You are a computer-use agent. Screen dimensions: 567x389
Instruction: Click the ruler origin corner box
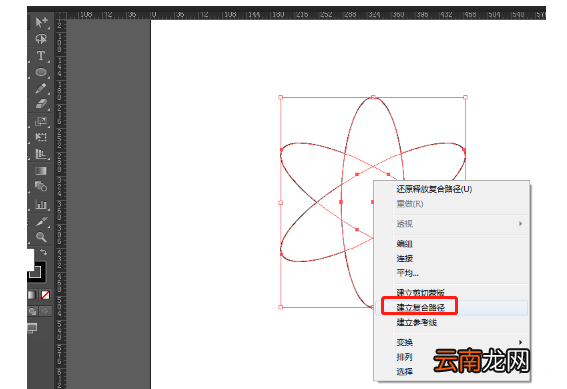[60, 15]
